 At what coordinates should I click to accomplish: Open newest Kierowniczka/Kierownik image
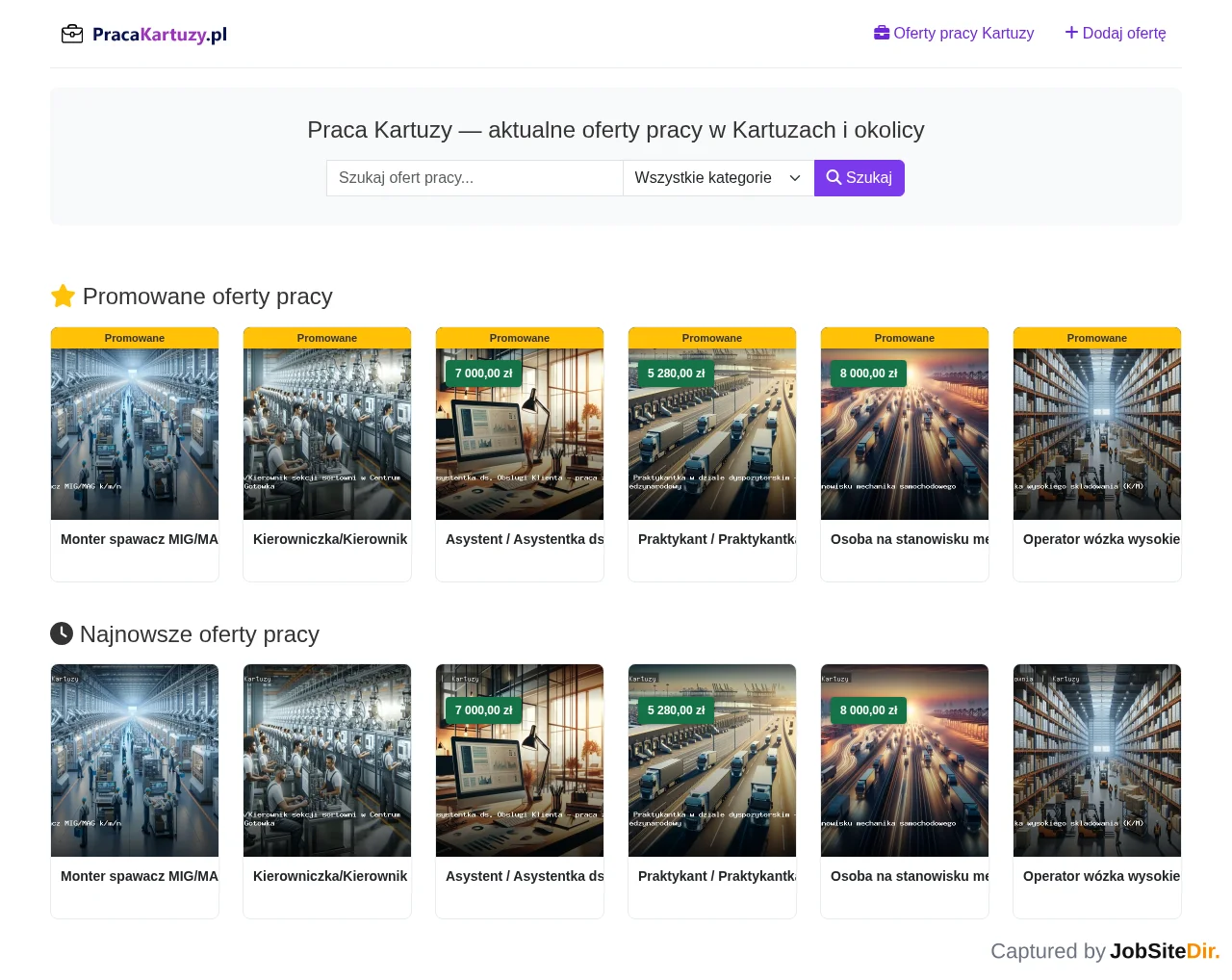pyautogui.click(x=327, y=761)
